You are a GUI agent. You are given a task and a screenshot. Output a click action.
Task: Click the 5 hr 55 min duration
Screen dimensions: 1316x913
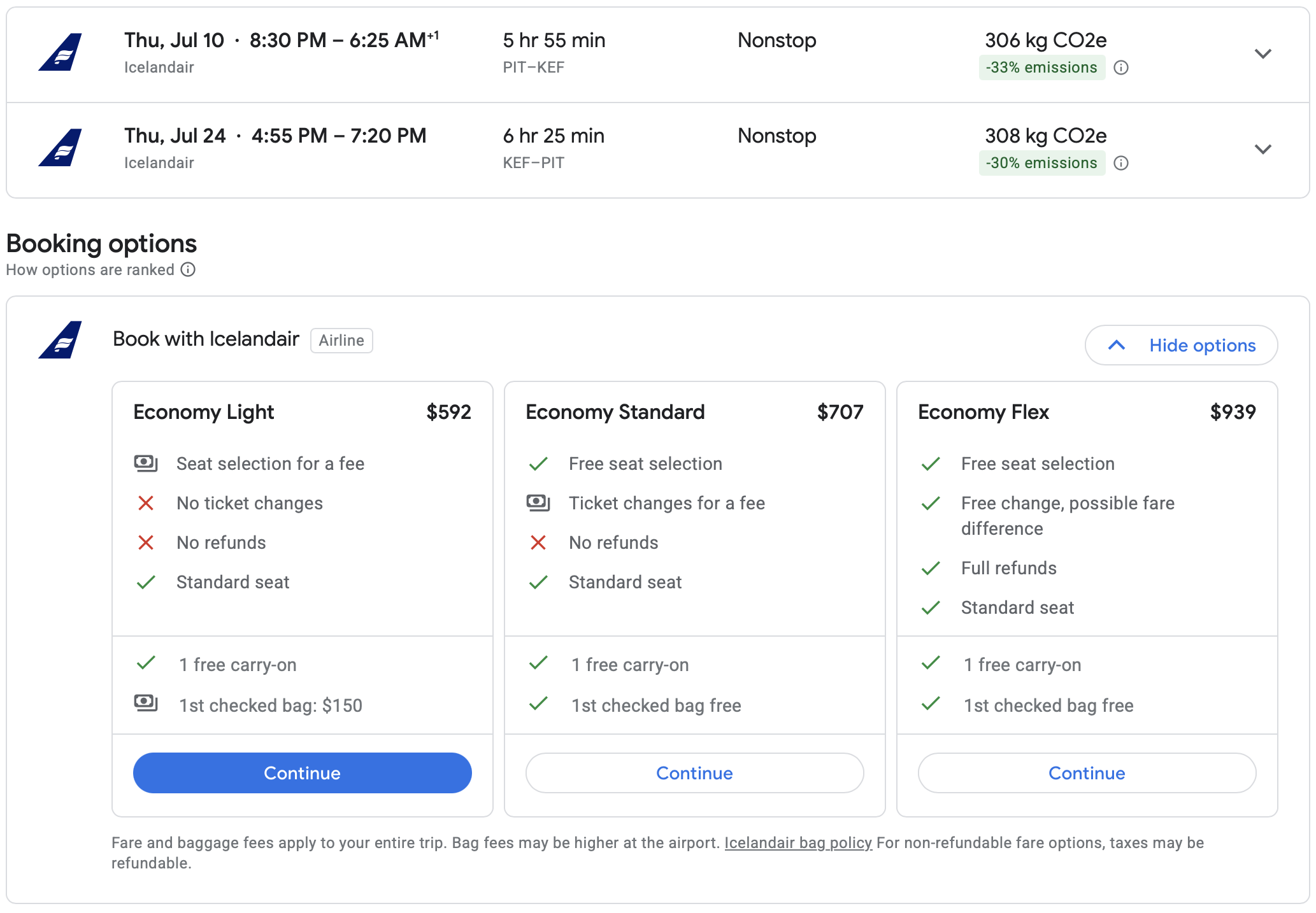click(554, 40)
